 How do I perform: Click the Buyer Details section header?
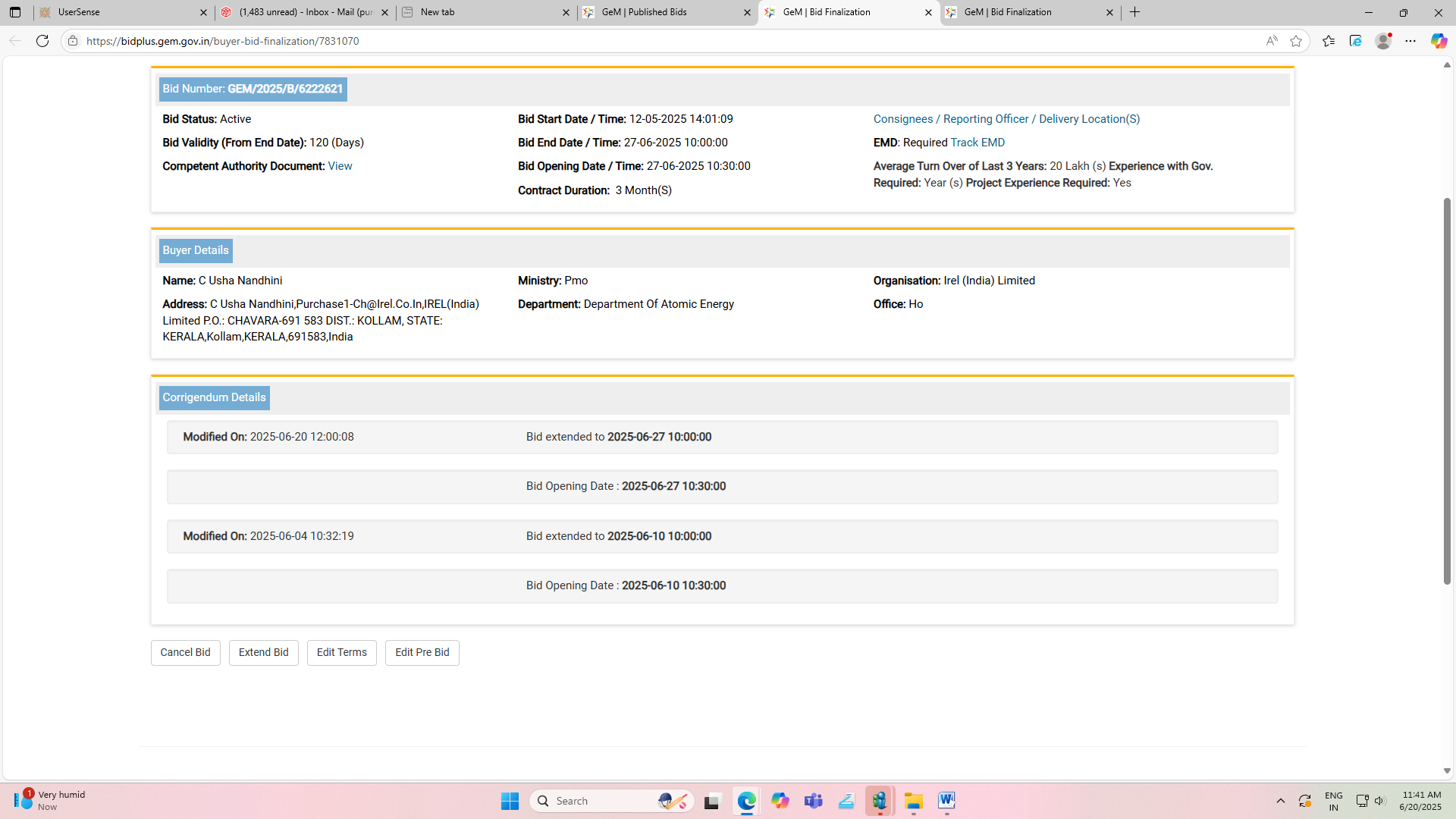[196, 250]
